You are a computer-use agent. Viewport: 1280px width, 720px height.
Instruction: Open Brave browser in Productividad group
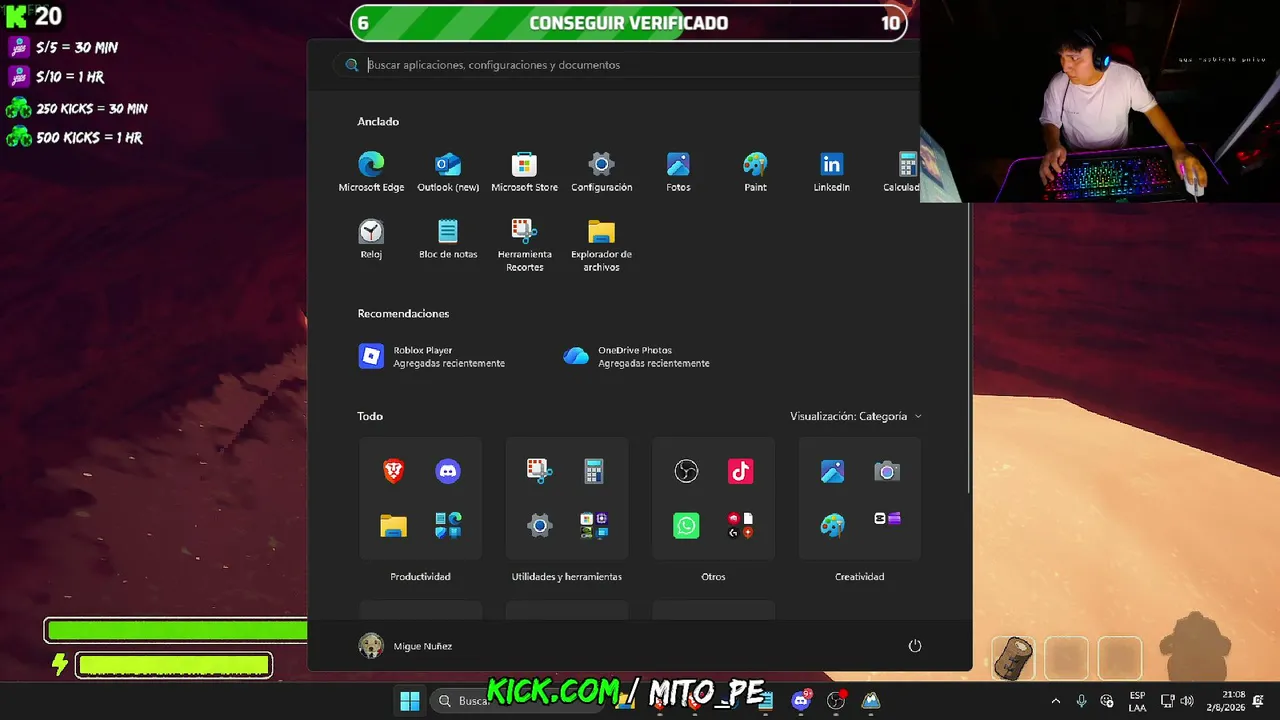pos(394,471)
